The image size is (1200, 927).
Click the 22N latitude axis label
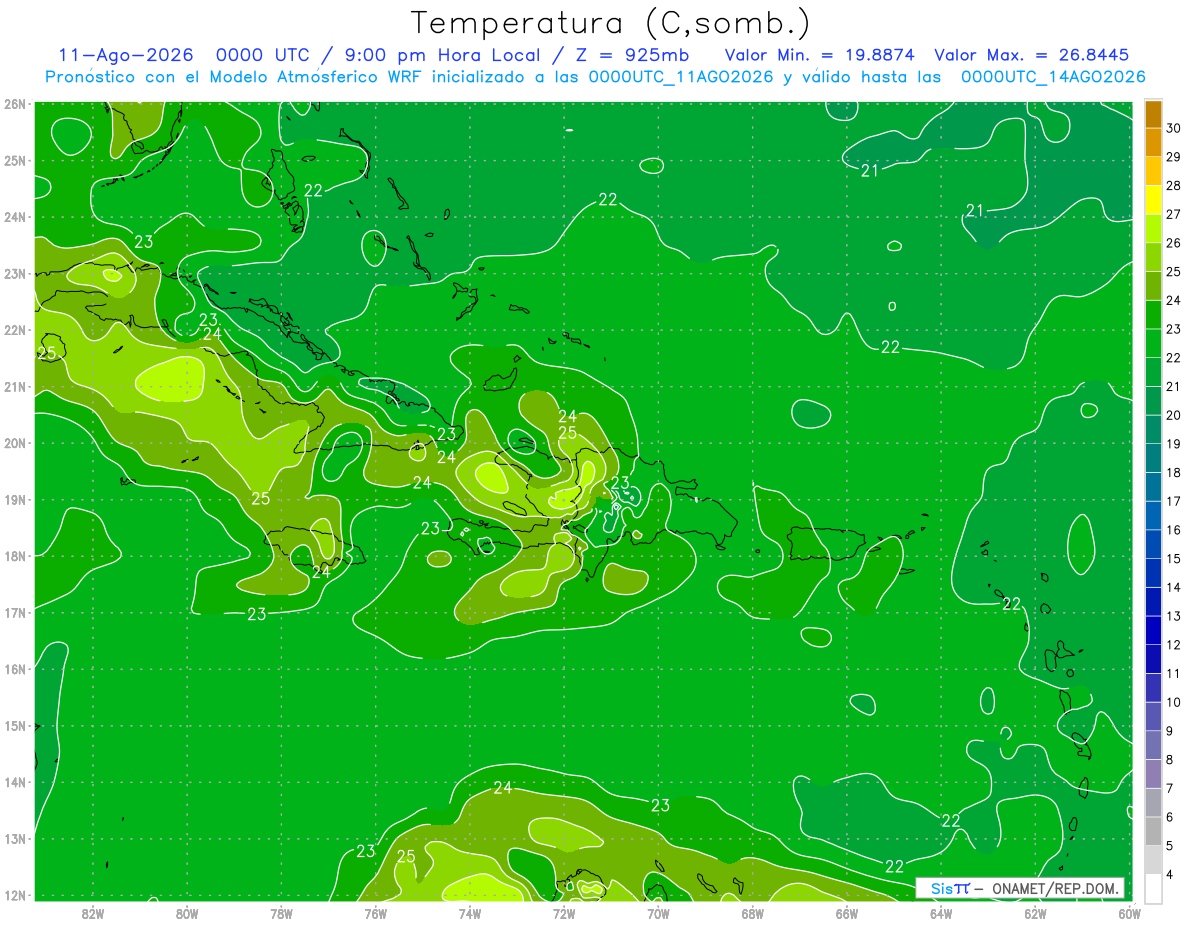[15, 330]
